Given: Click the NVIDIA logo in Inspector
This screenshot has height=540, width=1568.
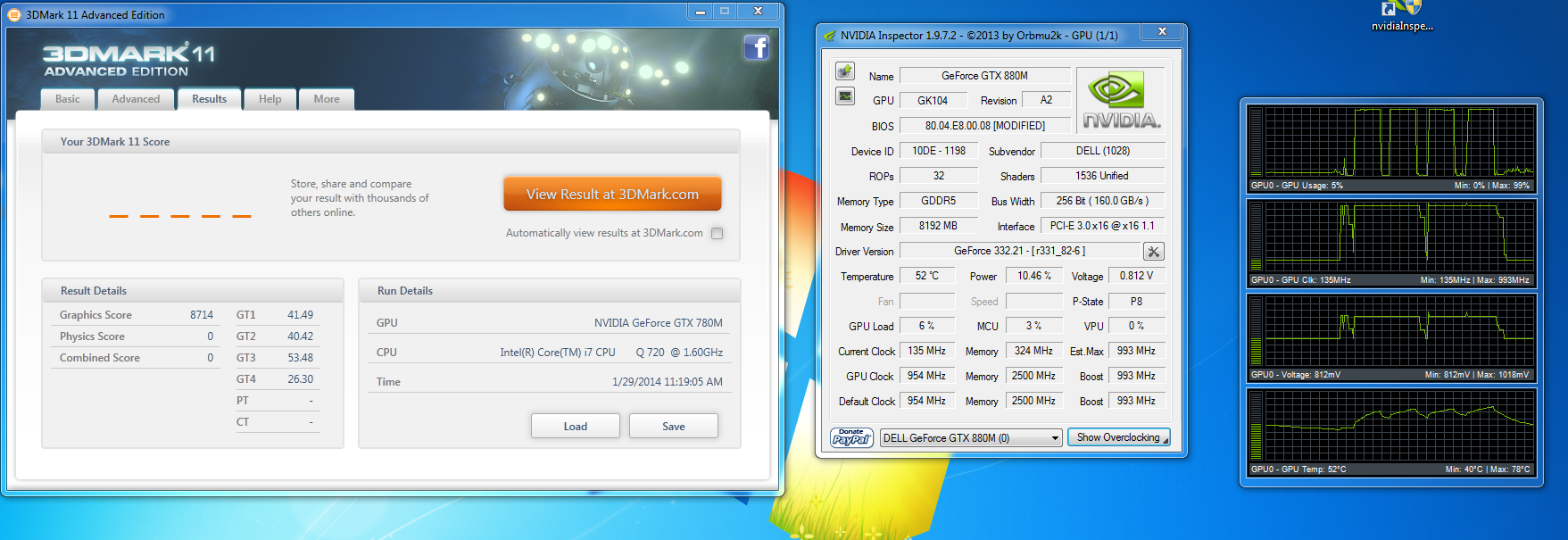Looking at the screenshot, I should coord(1121,101).
